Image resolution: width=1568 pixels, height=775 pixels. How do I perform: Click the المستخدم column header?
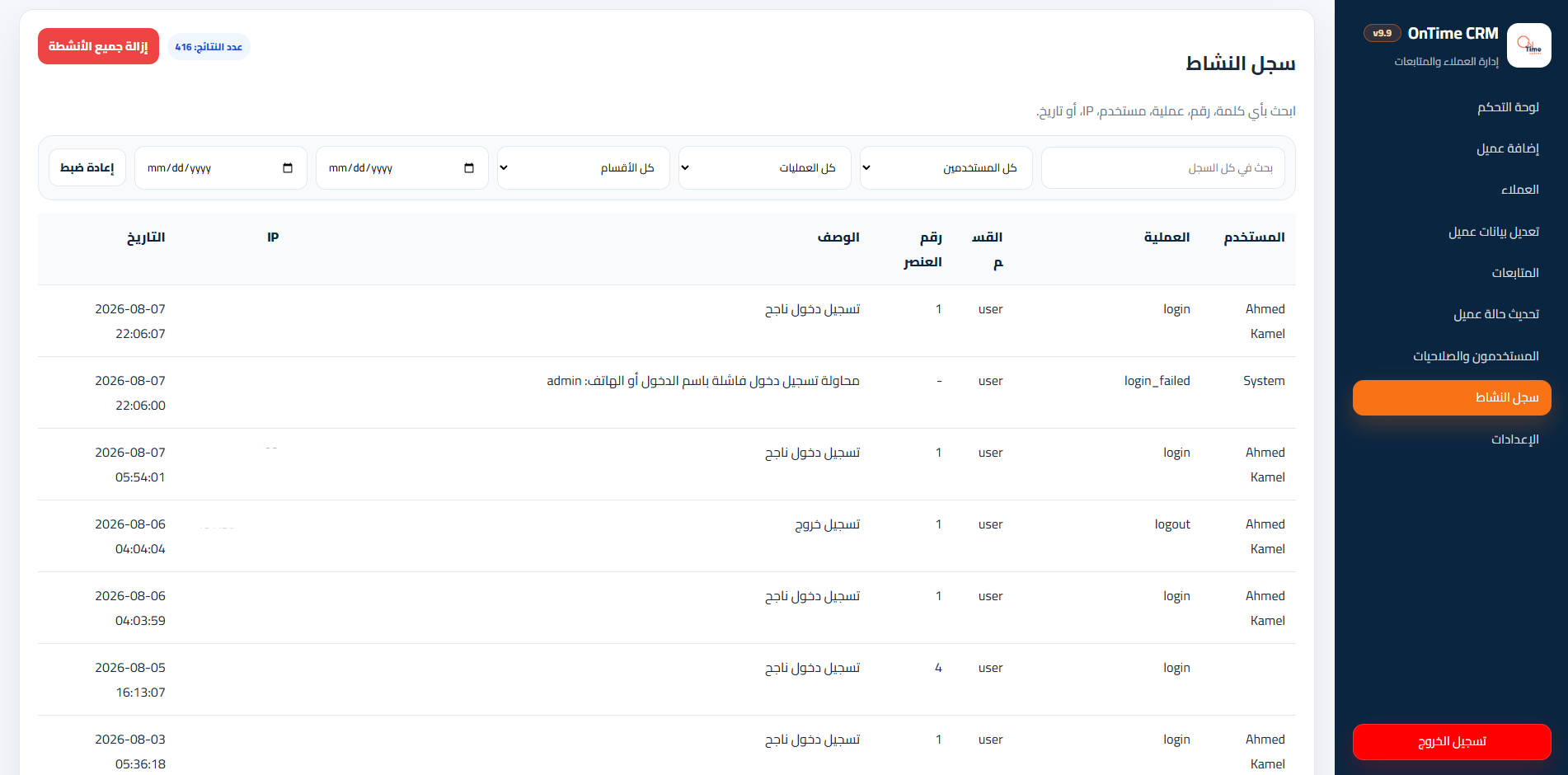pyautogui.click(x=1254, y=237)
